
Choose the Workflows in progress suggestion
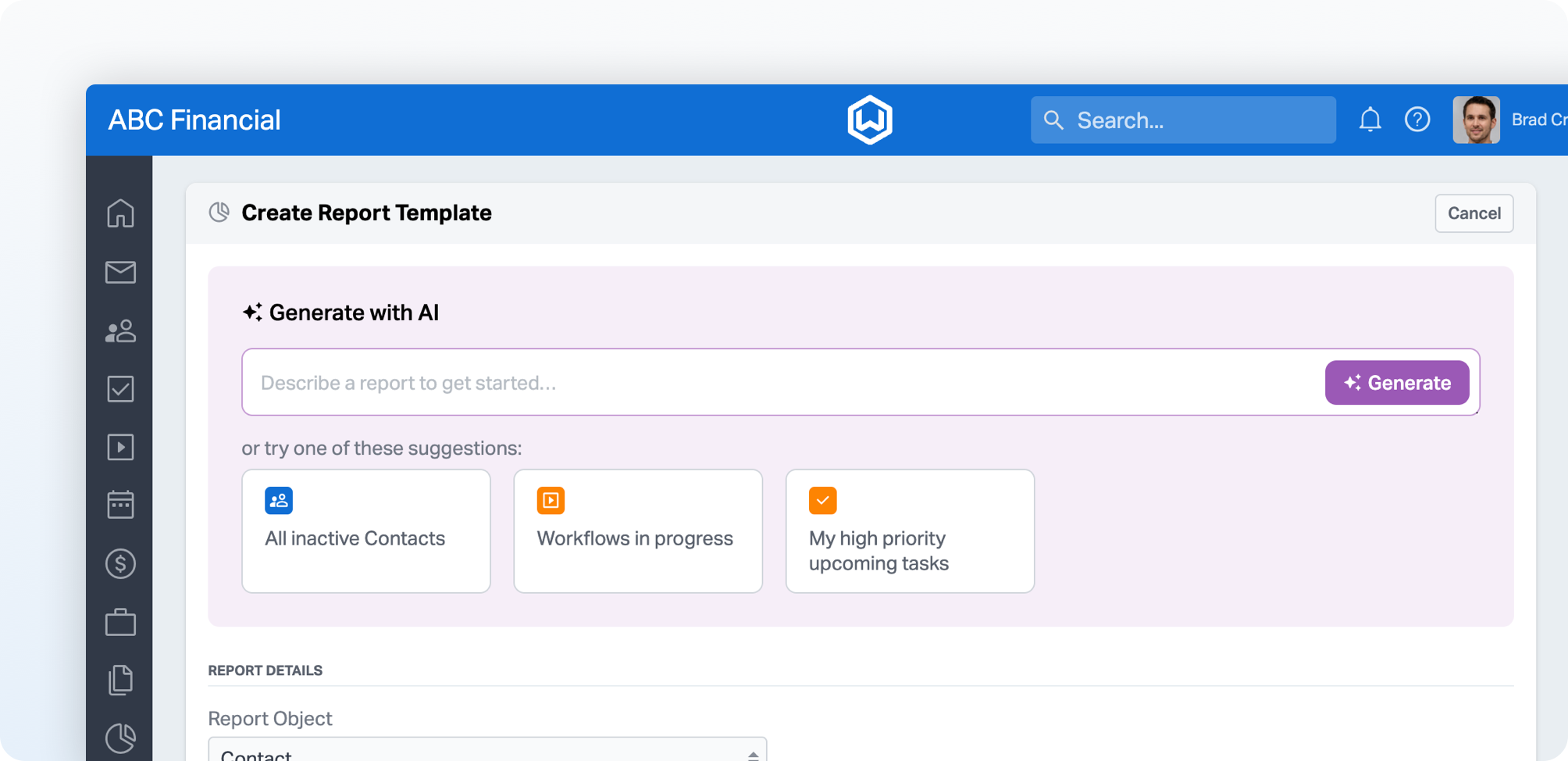(x=637, y=531)
